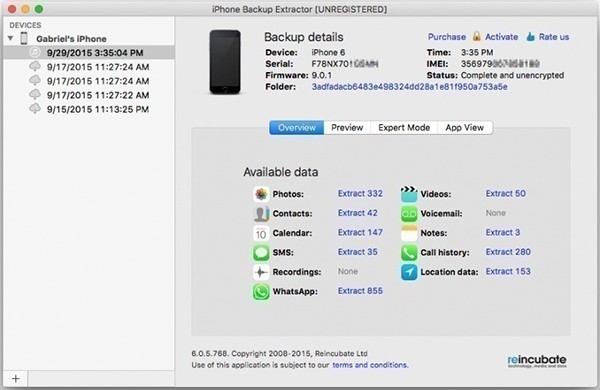Click the Firmware value 9.0.1

pyautogui.click(x=321, y=75)
